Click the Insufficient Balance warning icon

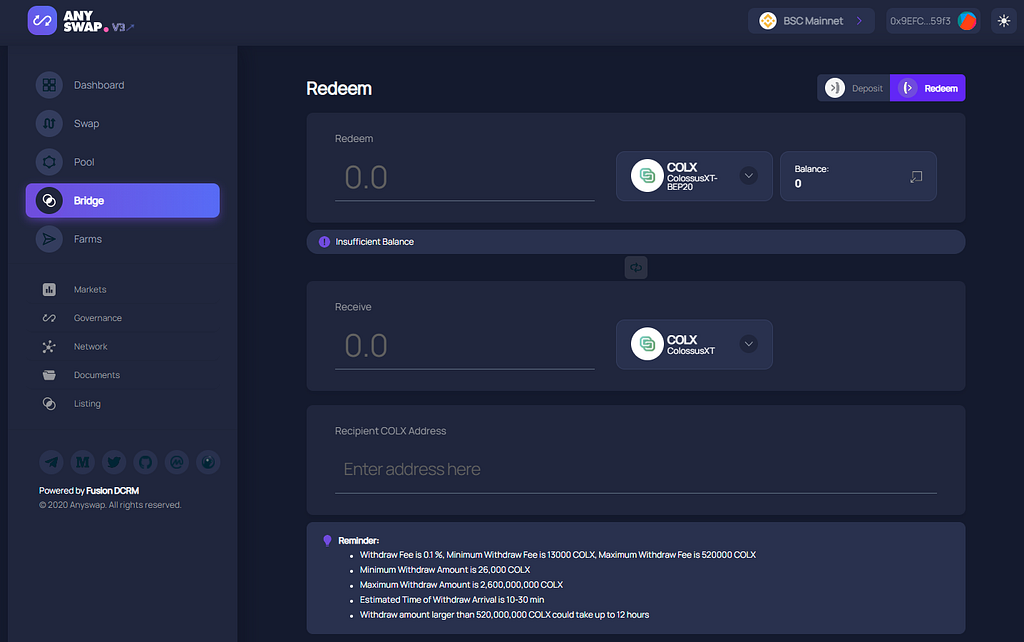pos(324,242)
